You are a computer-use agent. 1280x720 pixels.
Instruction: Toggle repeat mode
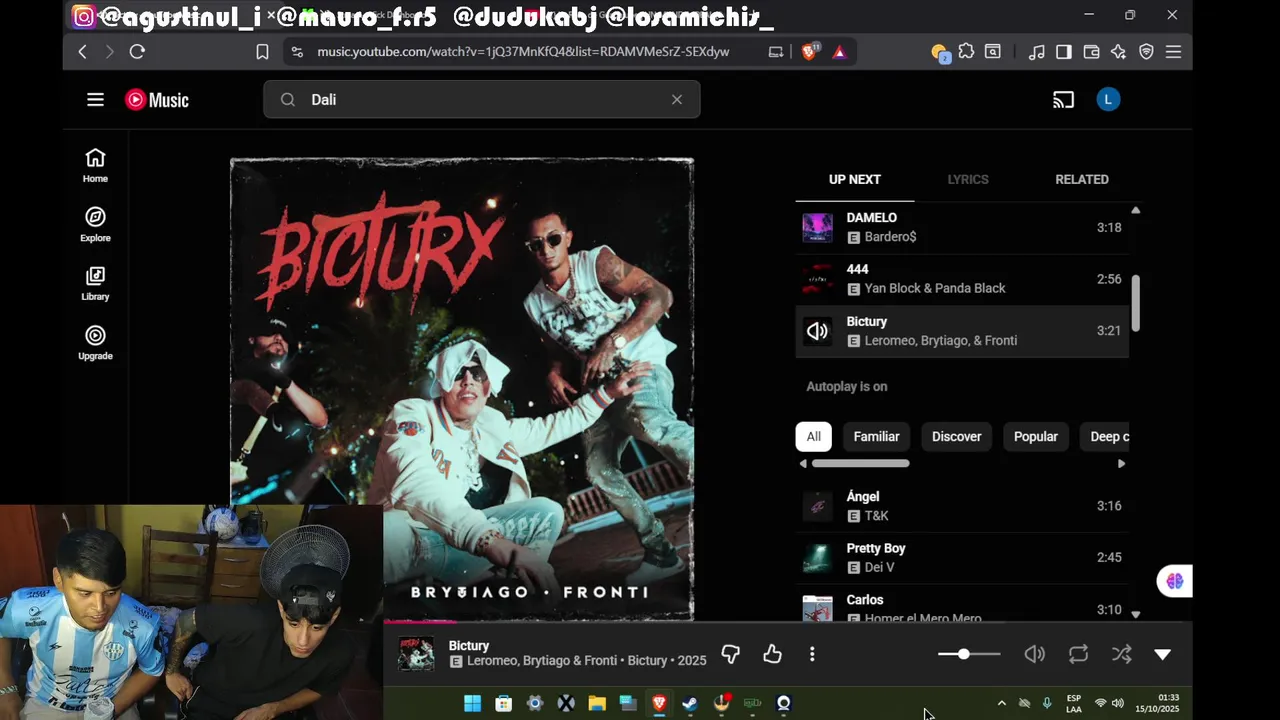coord(1078,654)
